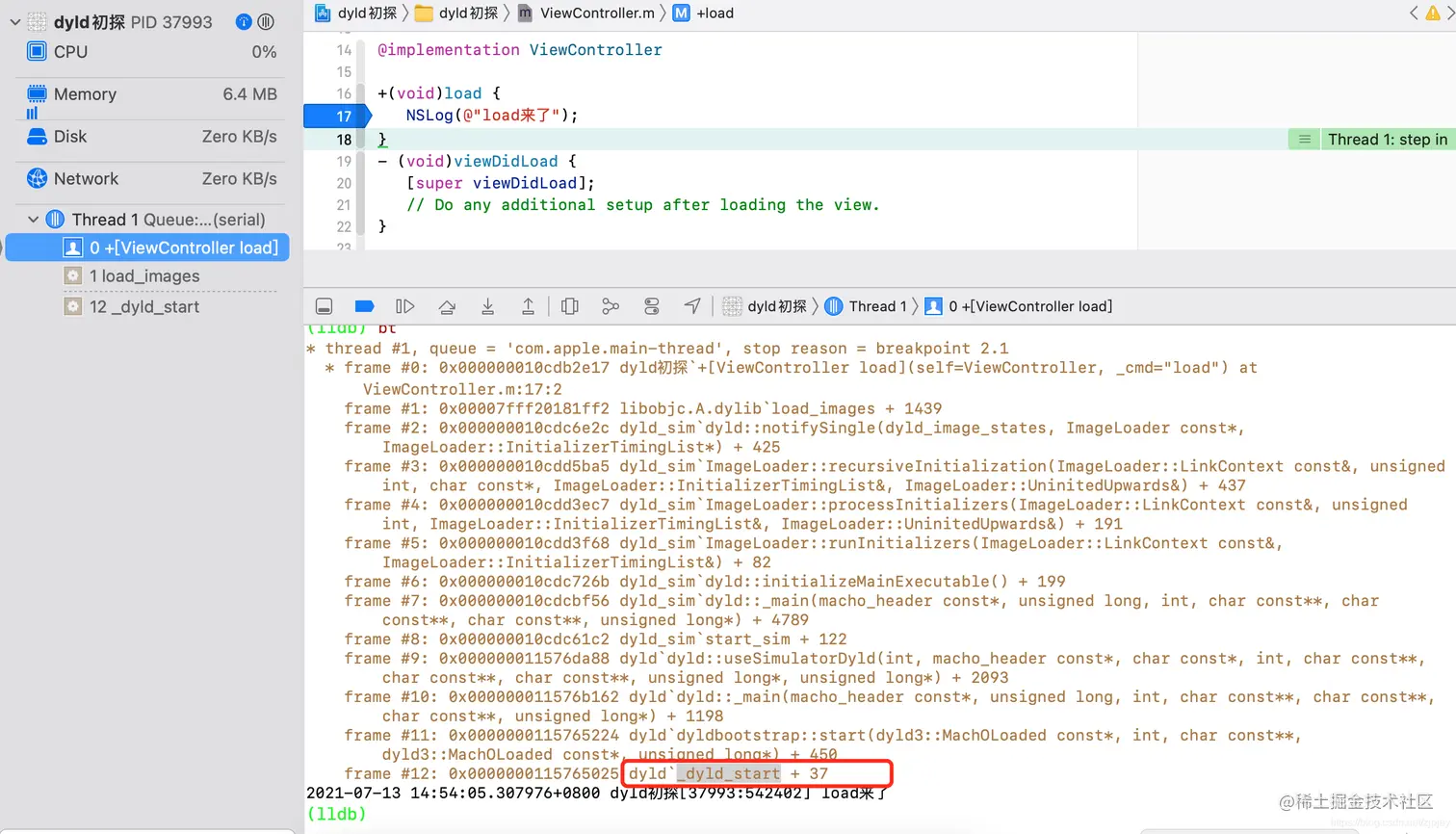The width and height of the screenshot is (1456, 834).
Task: Click dyld初探 project in jump bar
Action: click(x=356, y=13)
